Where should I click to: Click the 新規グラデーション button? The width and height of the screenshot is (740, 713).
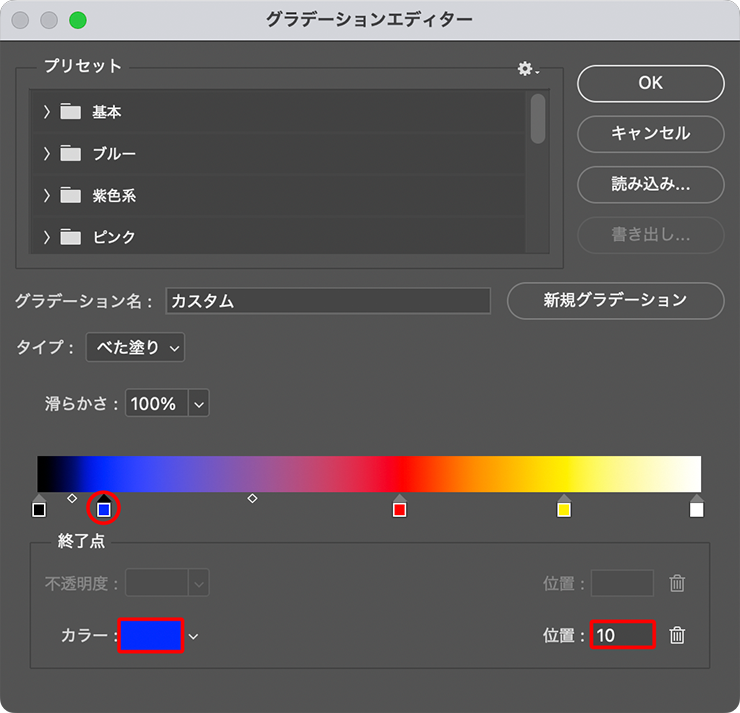click(615, 300)
